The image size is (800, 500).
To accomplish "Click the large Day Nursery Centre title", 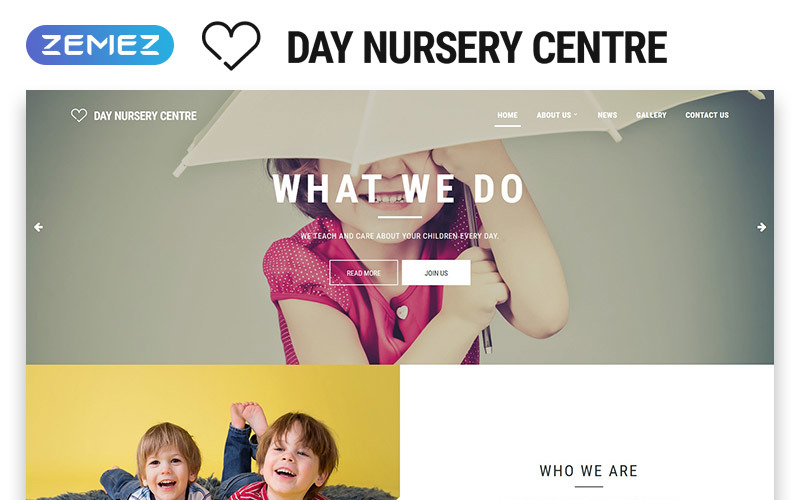I will pyautogui.click(x=477, y=47).
